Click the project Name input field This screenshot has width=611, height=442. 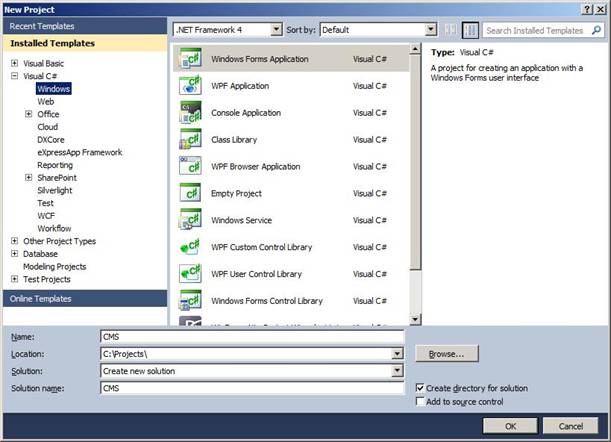click(x=253, y=337)
